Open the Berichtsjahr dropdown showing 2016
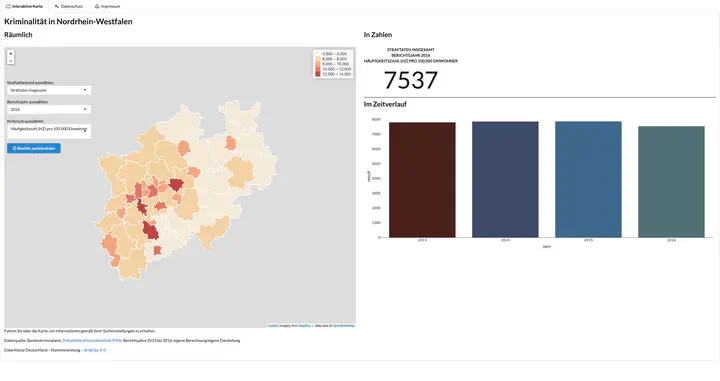720x381 pixels. [x=49, y=110]
